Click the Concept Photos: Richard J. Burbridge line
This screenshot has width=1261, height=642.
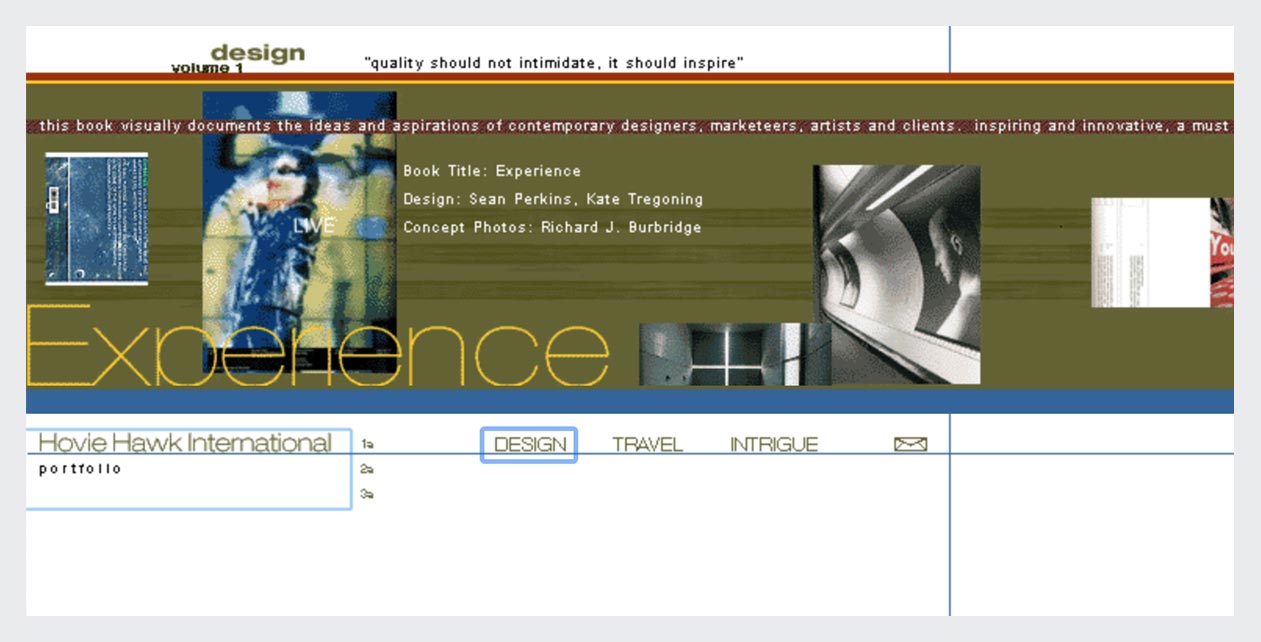pyautogui.click(x=552, y=227)
